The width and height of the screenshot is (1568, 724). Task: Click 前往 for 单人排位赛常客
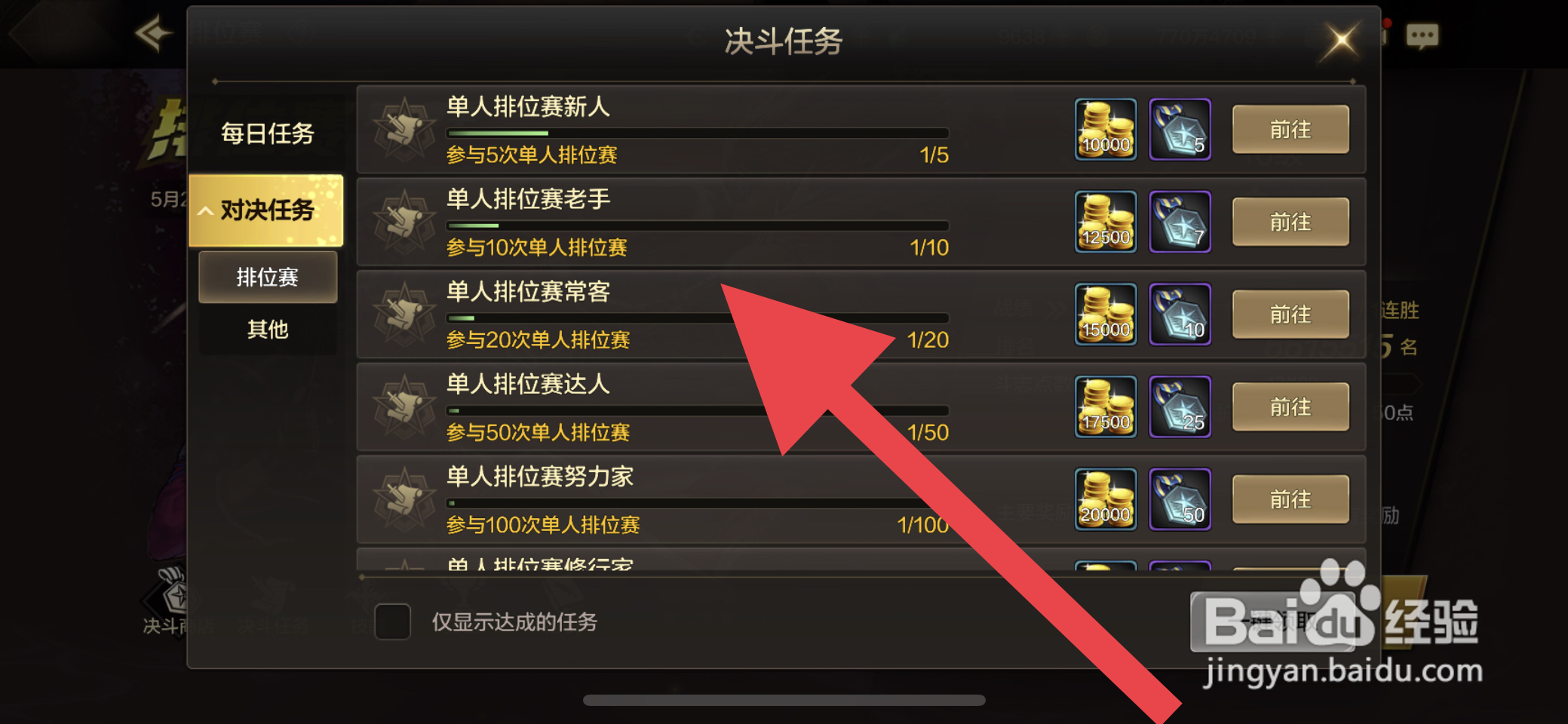(1290, 314)
